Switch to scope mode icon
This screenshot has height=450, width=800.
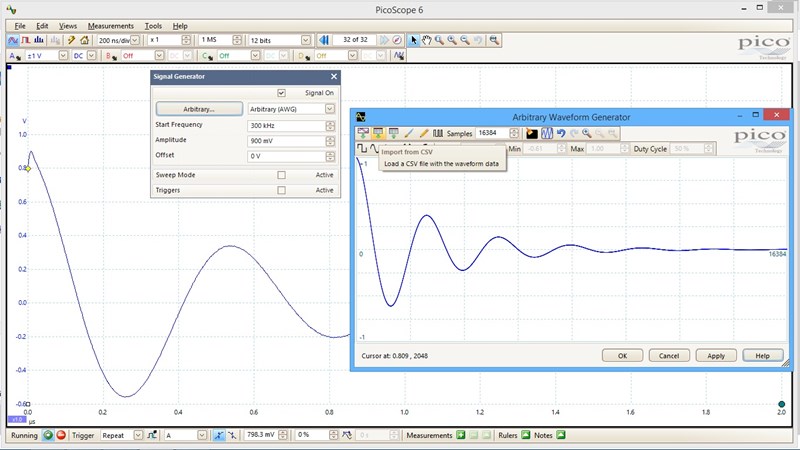tap(13, 40)
